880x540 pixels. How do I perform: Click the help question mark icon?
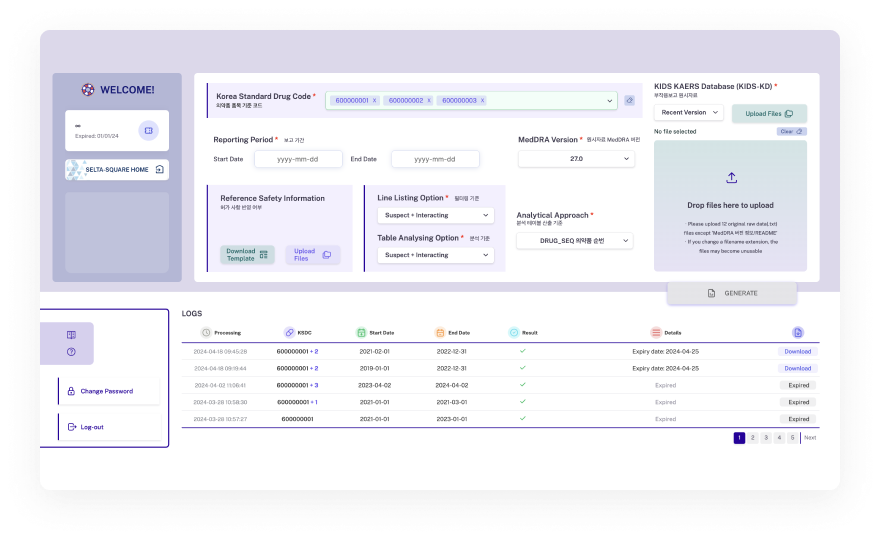(71, 351)
